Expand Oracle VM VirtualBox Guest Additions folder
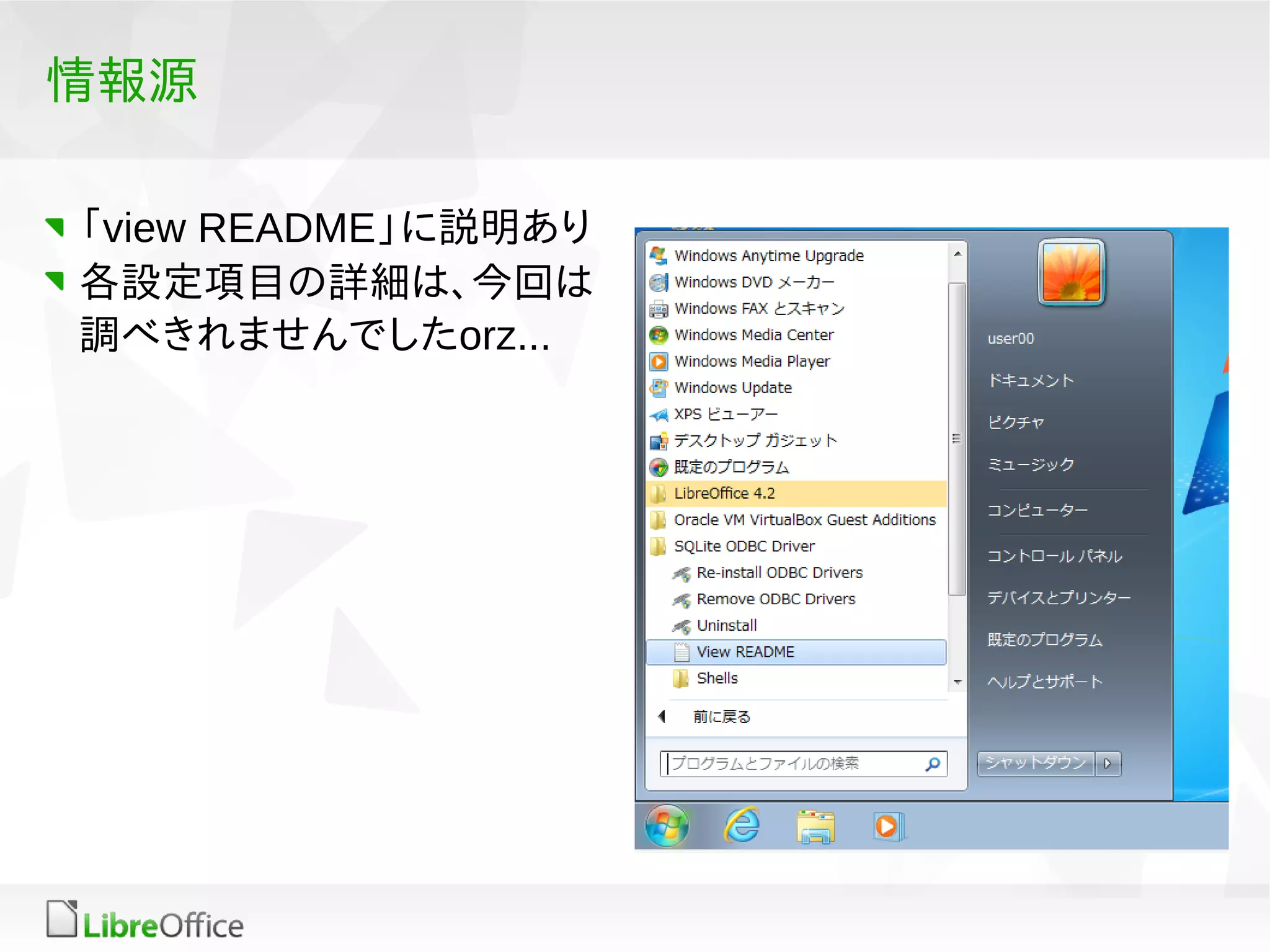 pyautogui.click(x=796, y=520)
